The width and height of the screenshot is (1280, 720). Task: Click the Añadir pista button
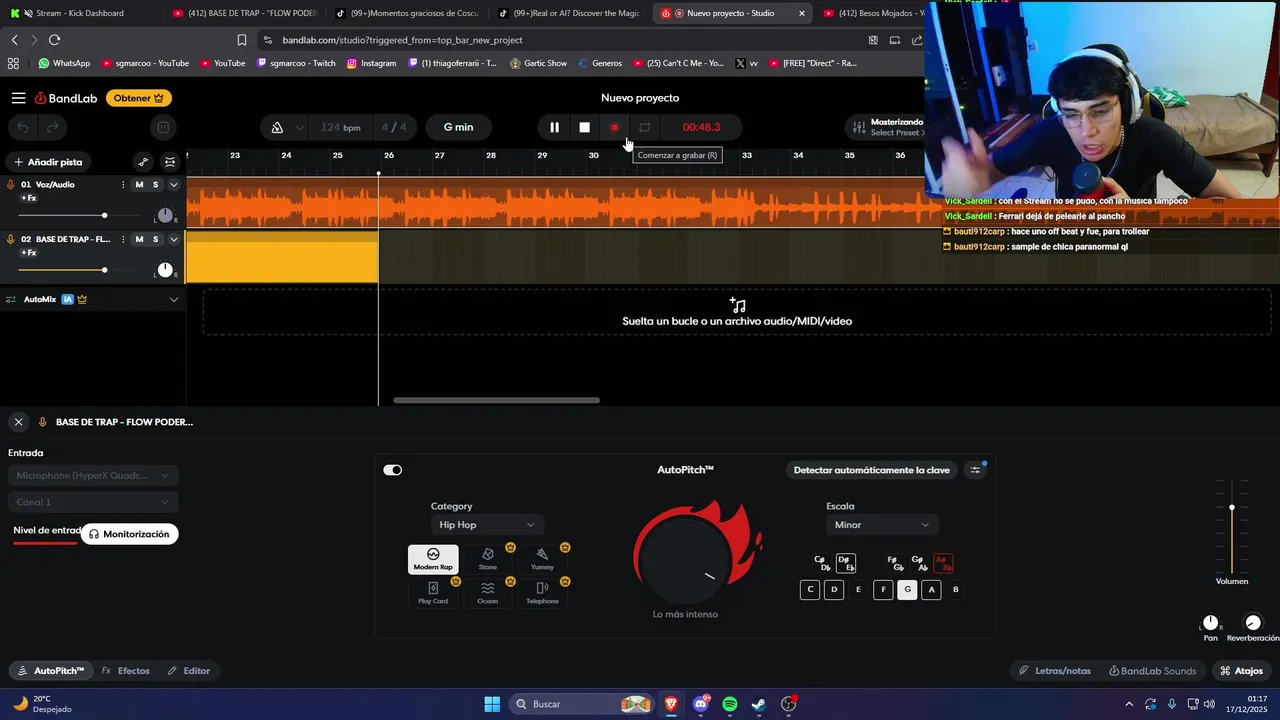coord(48,162)
